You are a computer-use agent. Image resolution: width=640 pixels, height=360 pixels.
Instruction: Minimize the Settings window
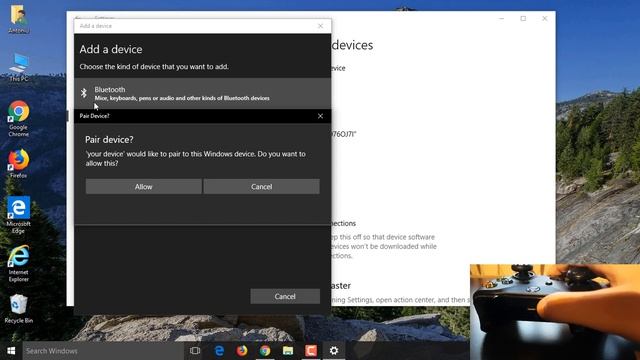[502, 18]
